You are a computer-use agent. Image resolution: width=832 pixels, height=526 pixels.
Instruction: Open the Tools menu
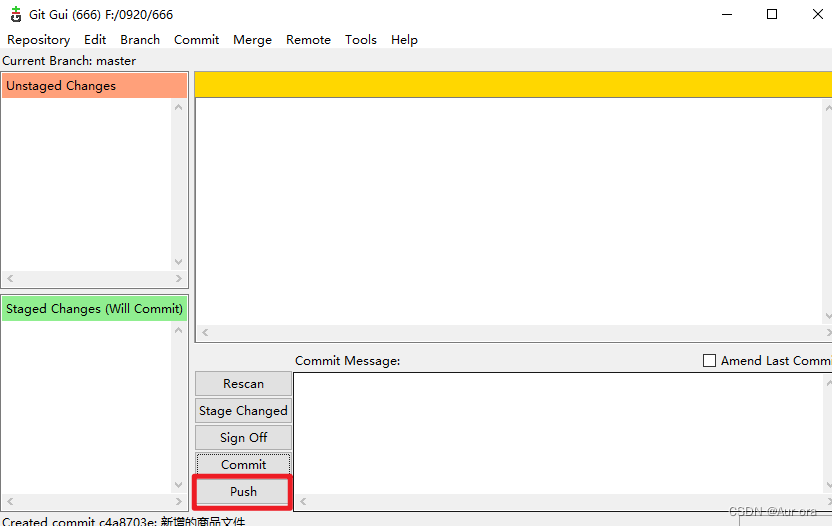[361, 40]
